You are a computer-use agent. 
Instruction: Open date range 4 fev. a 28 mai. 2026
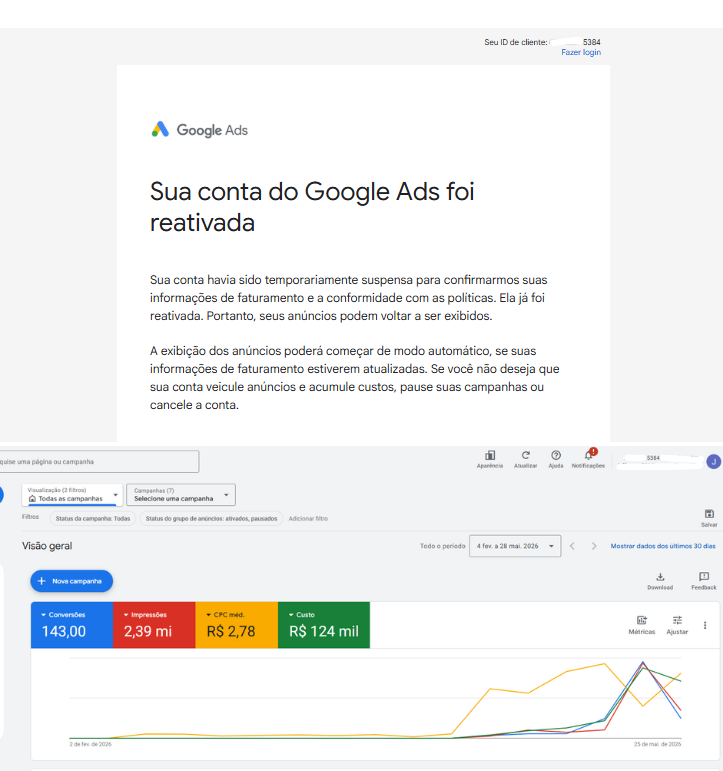coord(515,546)
